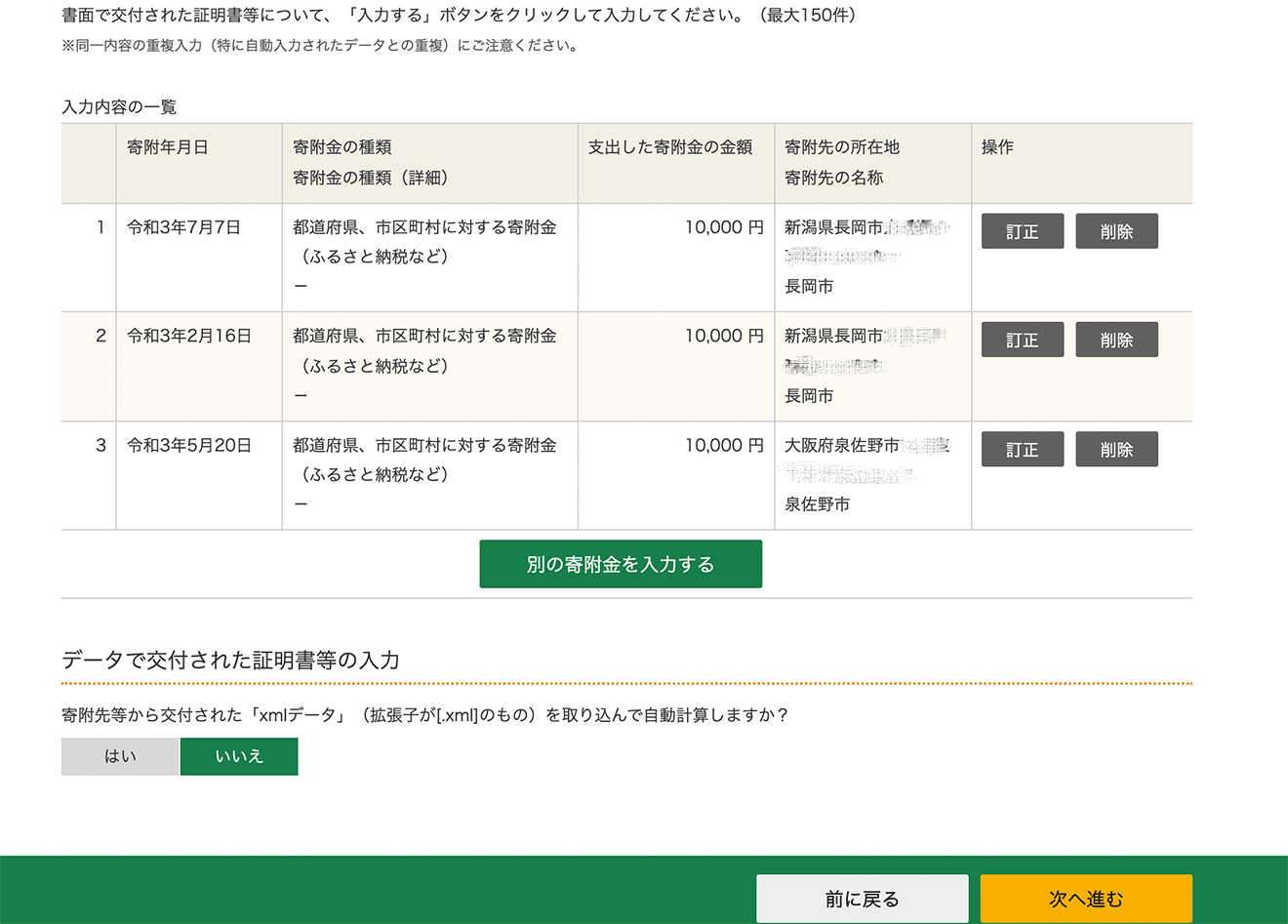Click row 1 in the donation list
The width and height of the screenshot is (1288, 924).
click(390, 258)
